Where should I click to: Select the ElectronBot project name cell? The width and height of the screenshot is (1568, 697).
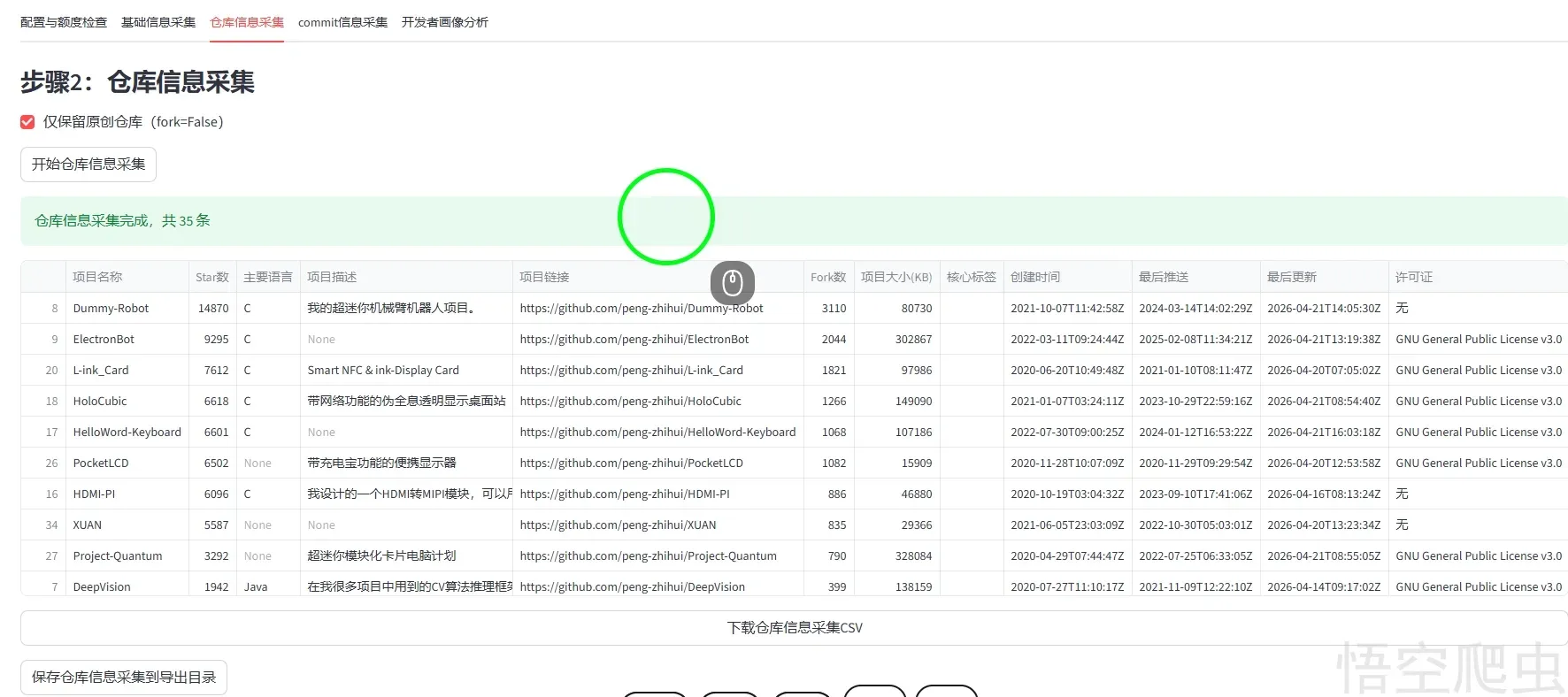104,340
